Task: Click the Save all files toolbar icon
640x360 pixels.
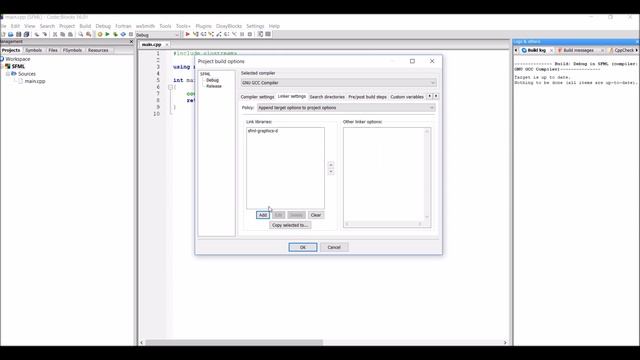Action: coord(26,35)
